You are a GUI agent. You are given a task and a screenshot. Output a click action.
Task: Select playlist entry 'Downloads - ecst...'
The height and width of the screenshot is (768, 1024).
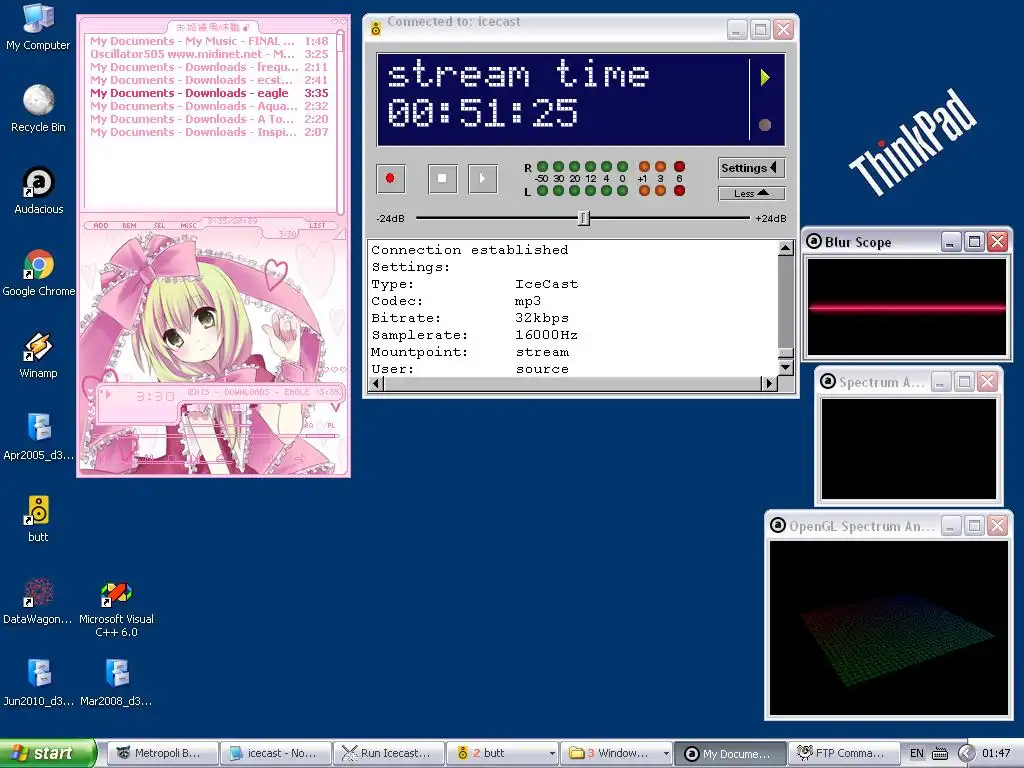(209, 80)
